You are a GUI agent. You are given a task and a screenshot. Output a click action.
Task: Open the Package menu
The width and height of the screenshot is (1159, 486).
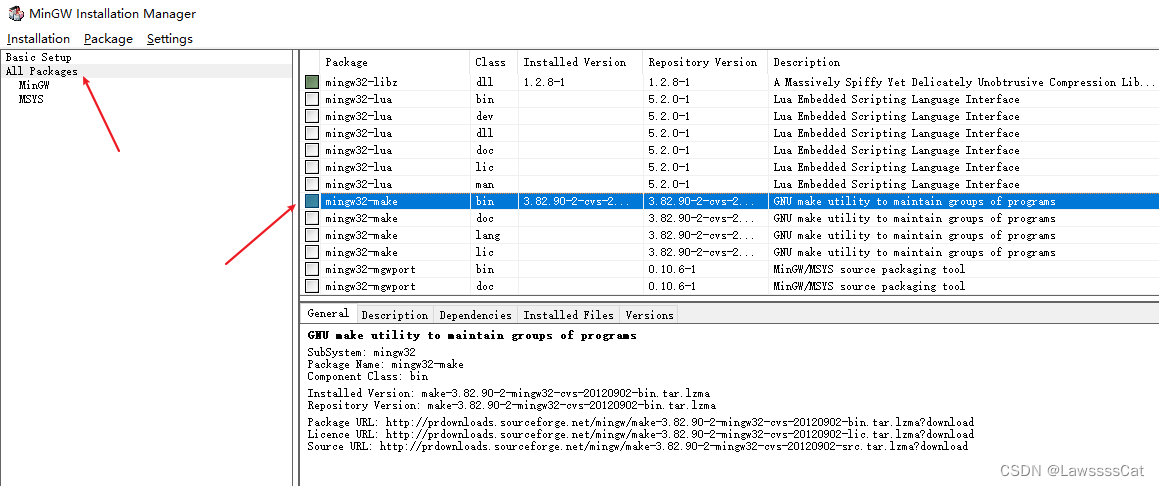click(108, 38)
